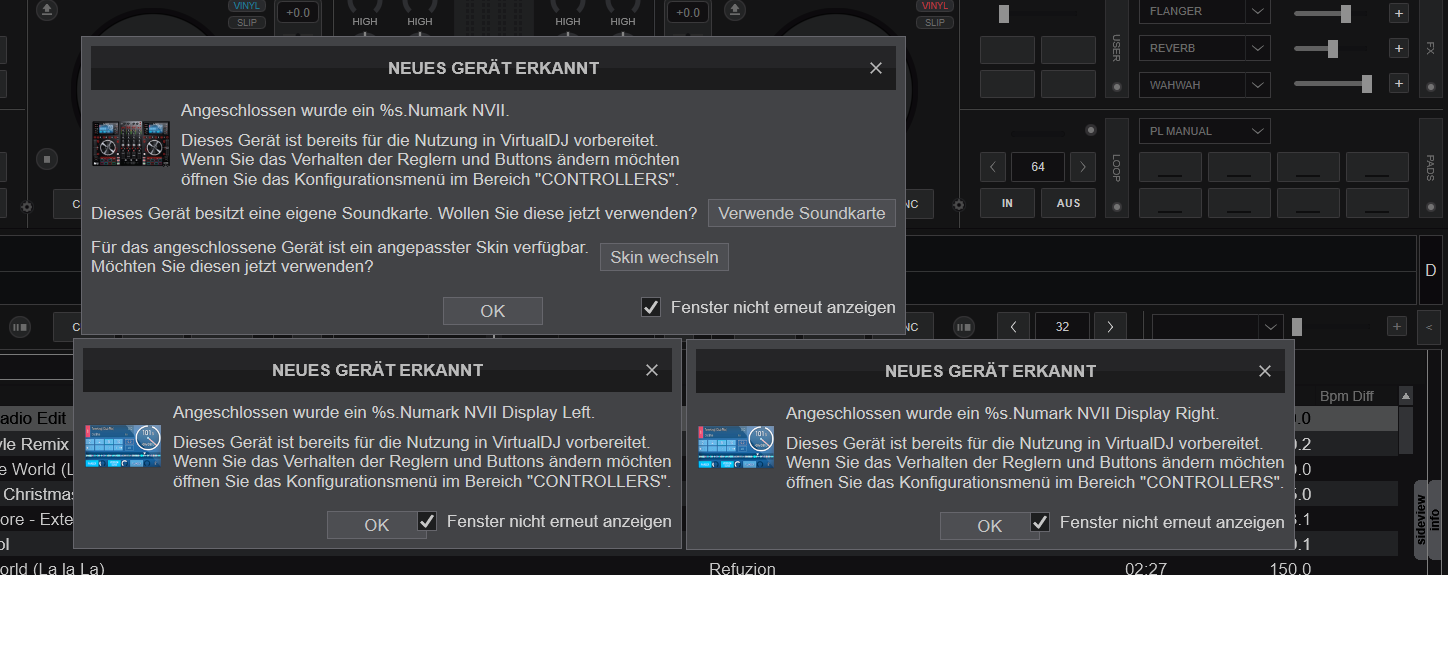Toggle the indicator dot under PADS tab
This screenshot has width=1448, height=648.
click(x=1429, y=209)
